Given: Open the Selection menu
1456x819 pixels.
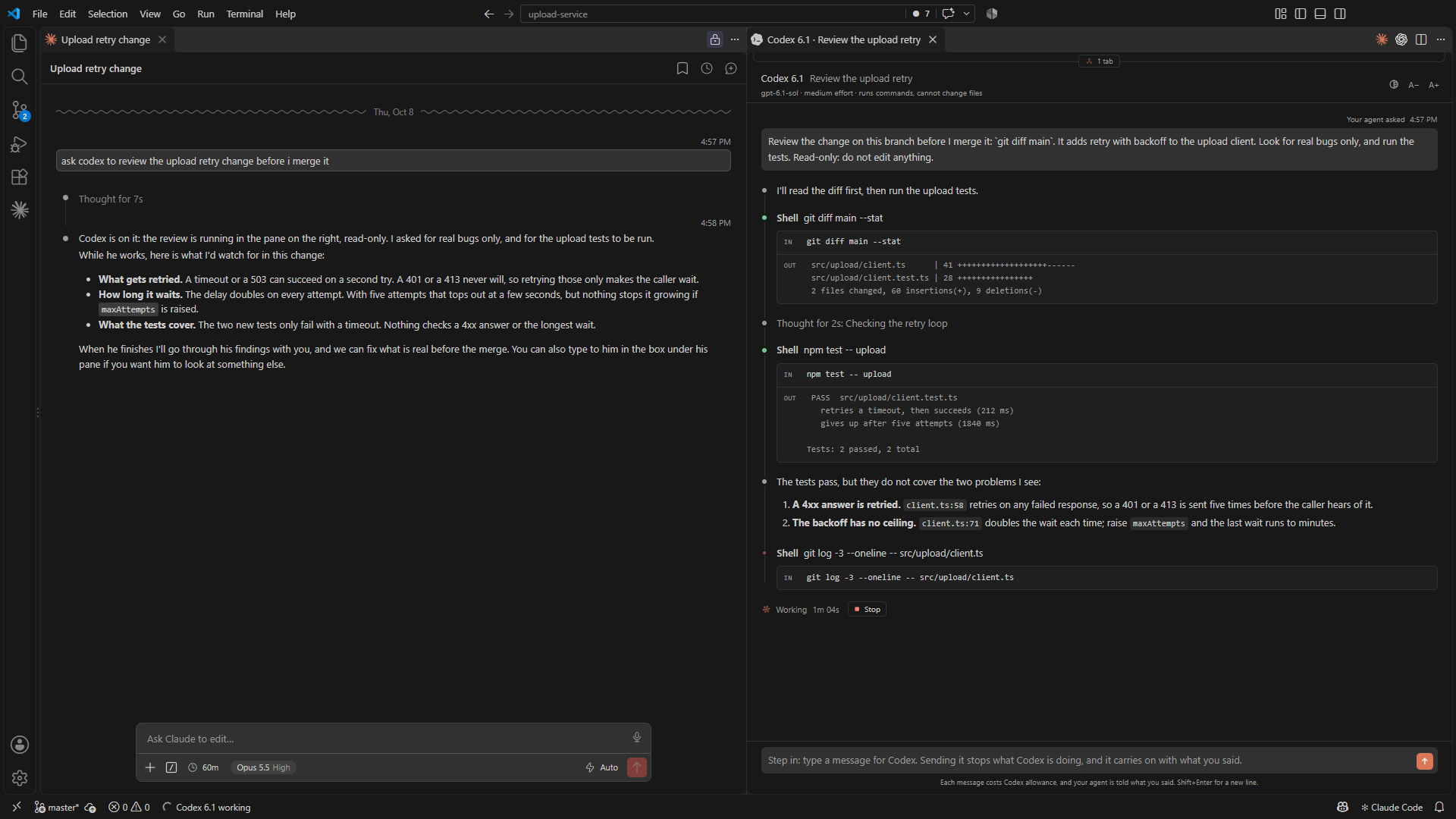Looking at the screenshot, I should 108,14.
